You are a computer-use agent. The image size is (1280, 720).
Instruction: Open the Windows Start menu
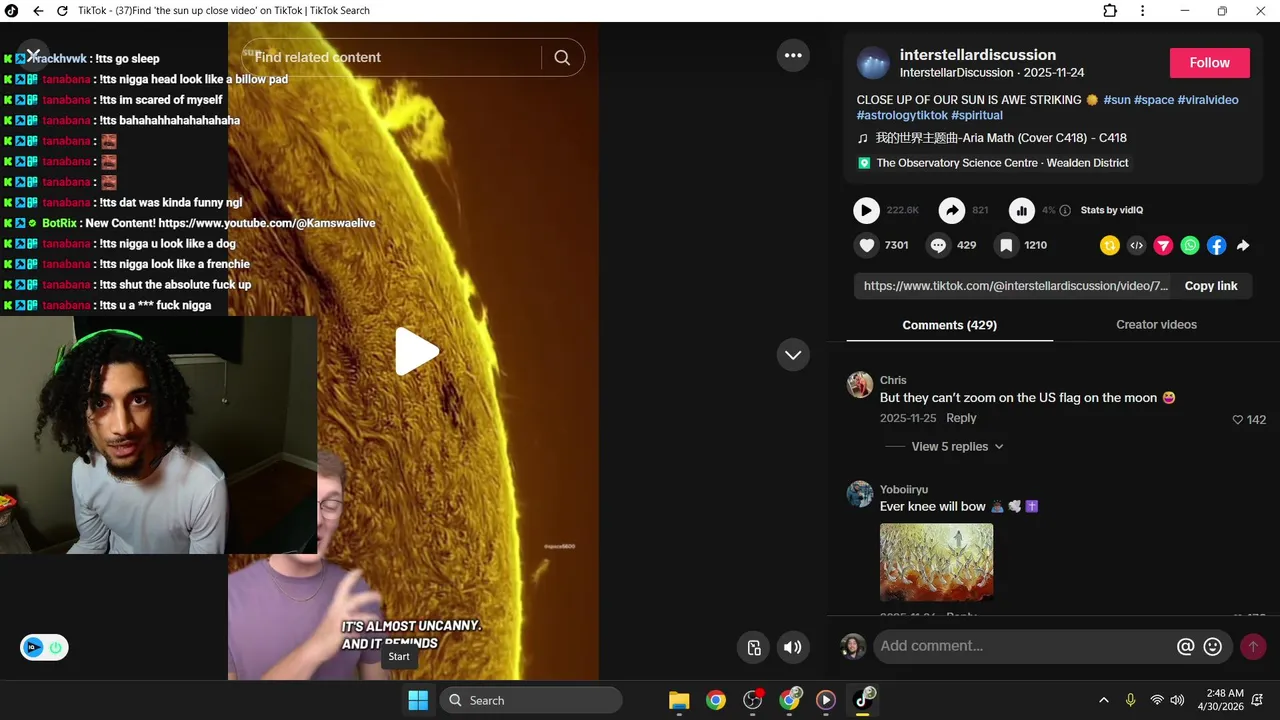pyautogui.click(x=418, y=700)
